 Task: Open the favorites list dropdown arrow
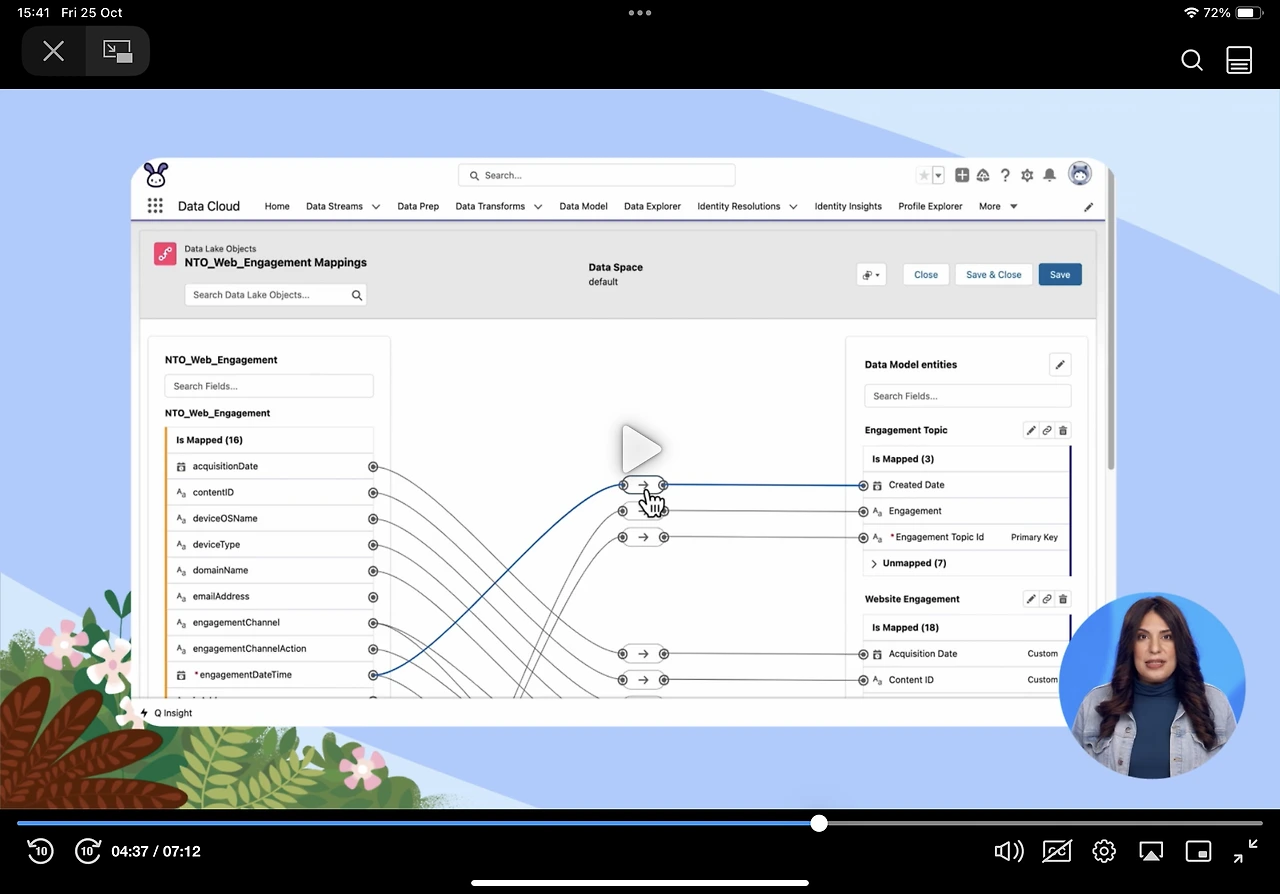938,175
